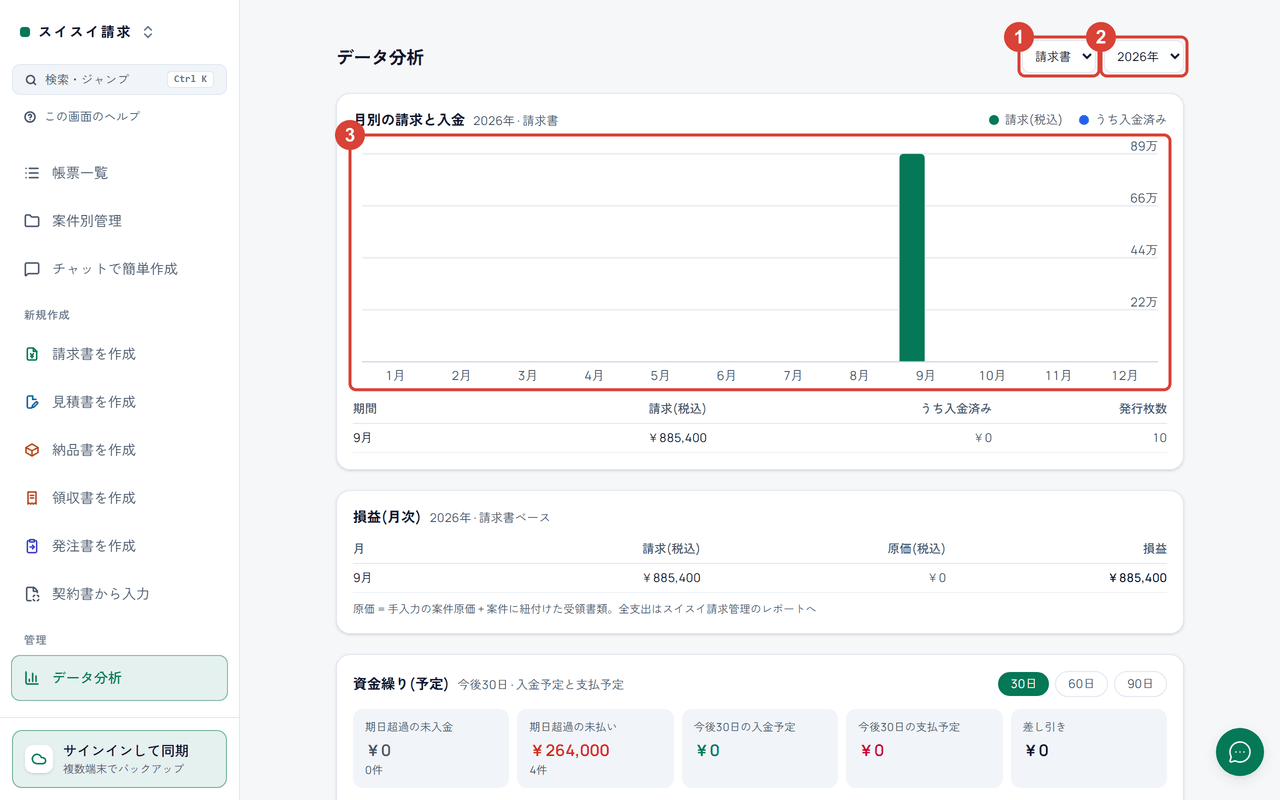1280x800 pixels.
Task: Click 見積書を作成 in the sidebar
Action: tap(119, 402)
